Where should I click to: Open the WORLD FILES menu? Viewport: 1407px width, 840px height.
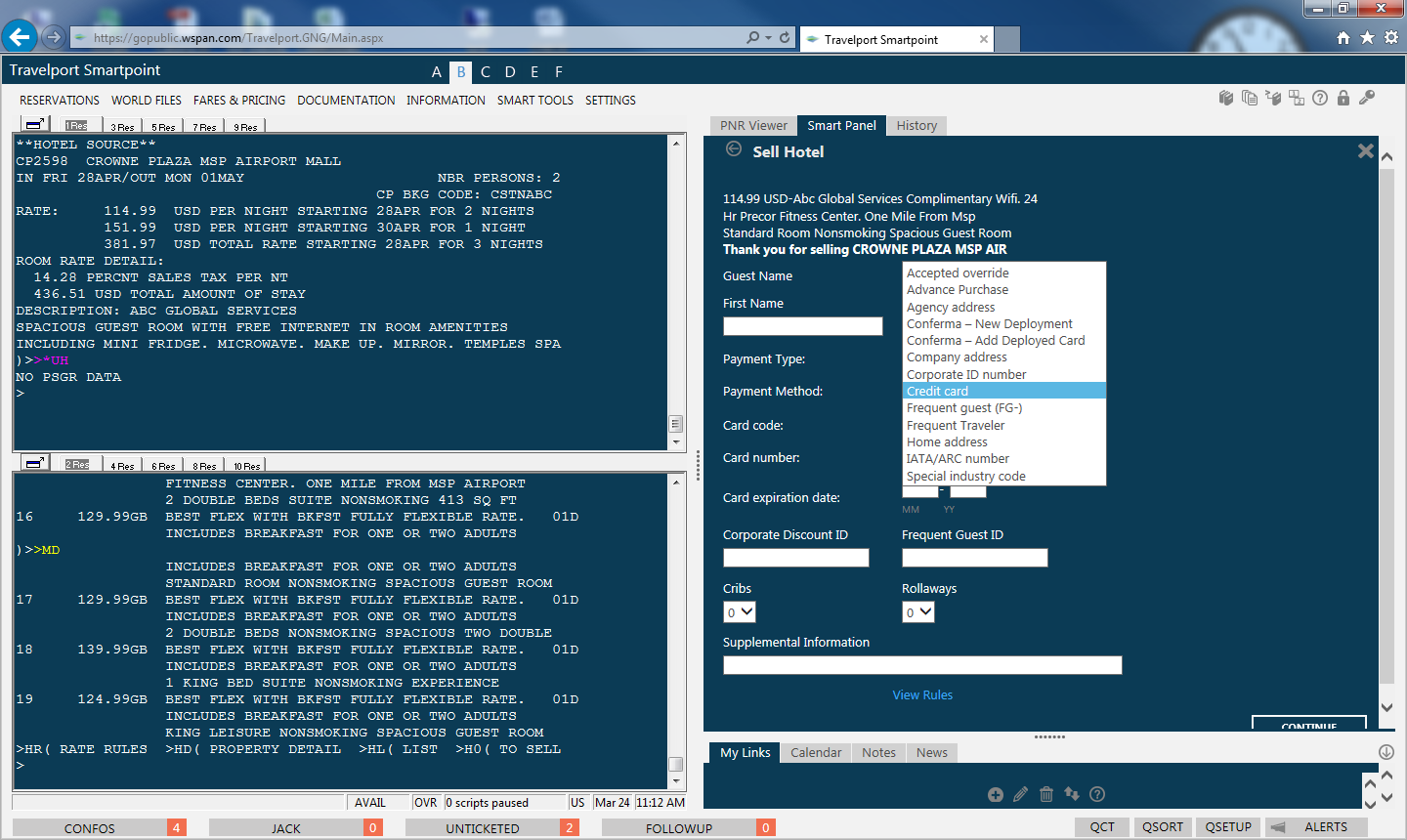147,101
